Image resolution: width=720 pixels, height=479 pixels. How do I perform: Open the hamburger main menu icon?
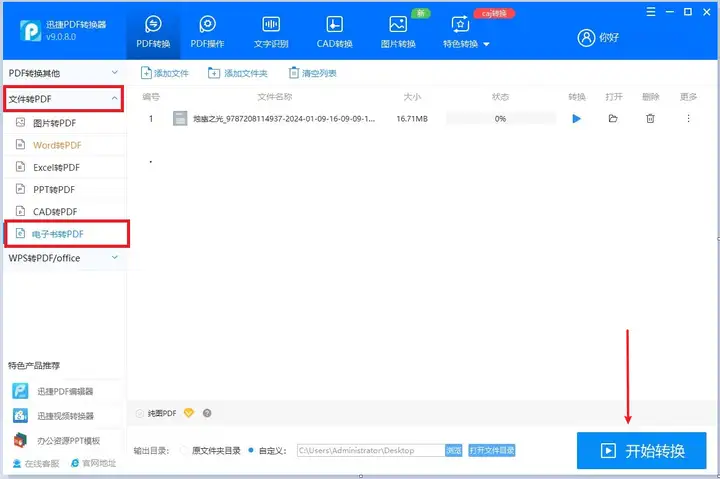(x=651, y=12)
